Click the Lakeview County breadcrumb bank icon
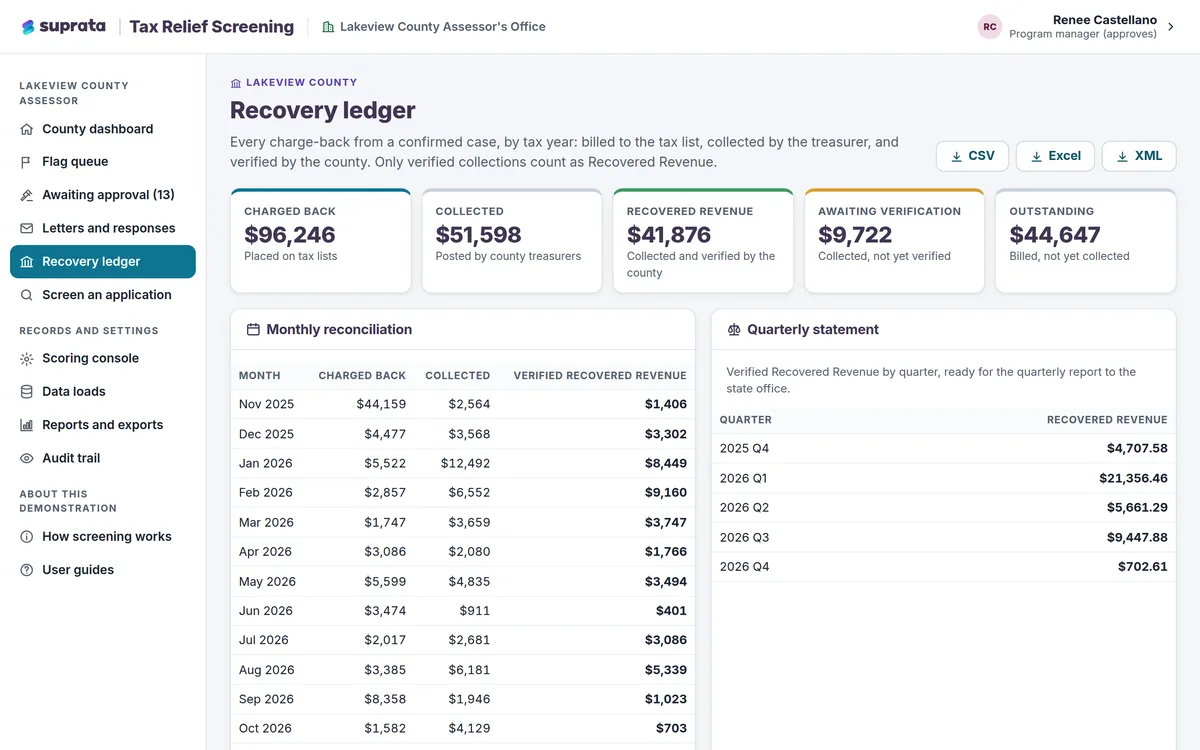Viewport: 1200px width, 750px height. click(x=236, y=83)
